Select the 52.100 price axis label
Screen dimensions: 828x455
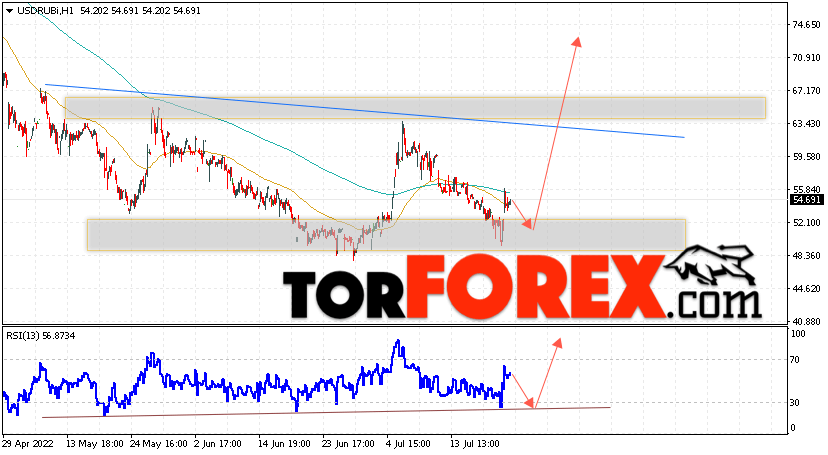point(806,223)
